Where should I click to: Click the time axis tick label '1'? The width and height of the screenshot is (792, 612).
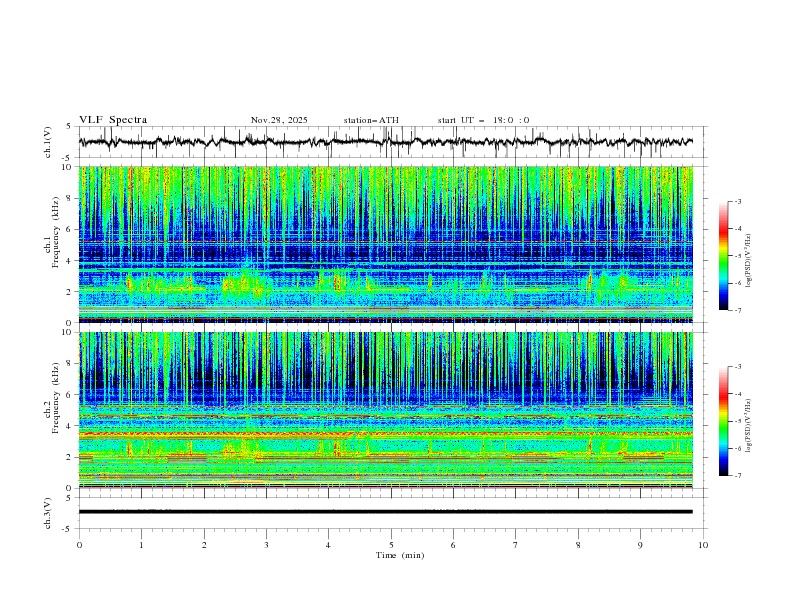coord(141,545)
